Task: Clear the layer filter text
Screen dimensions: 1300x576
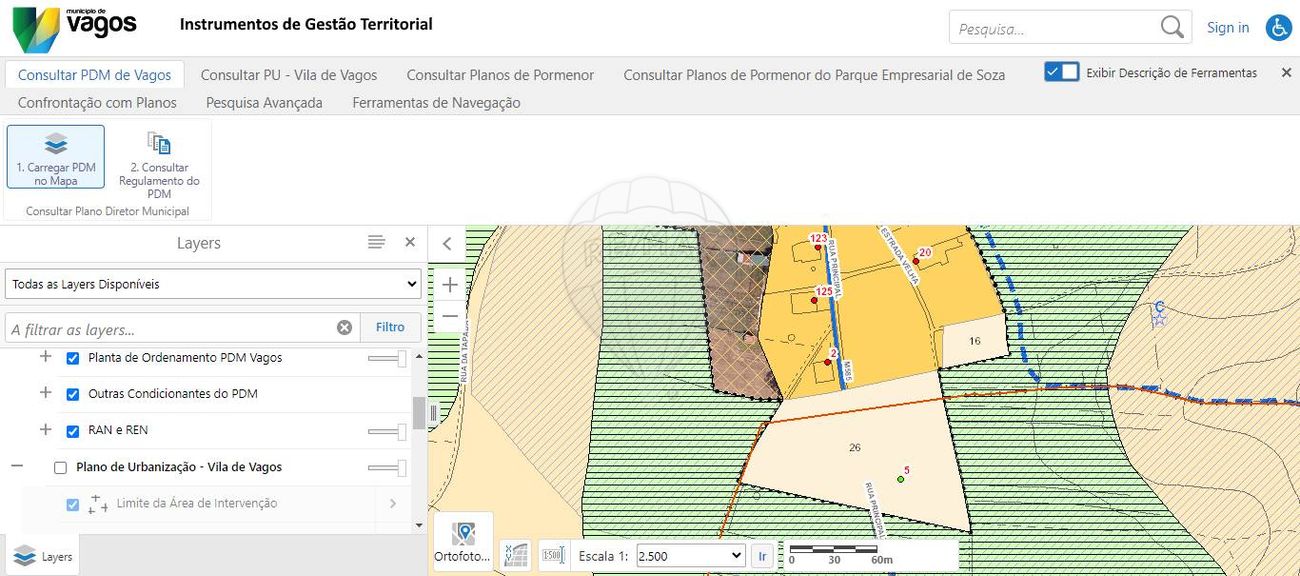Action: [x=344, y=327]
